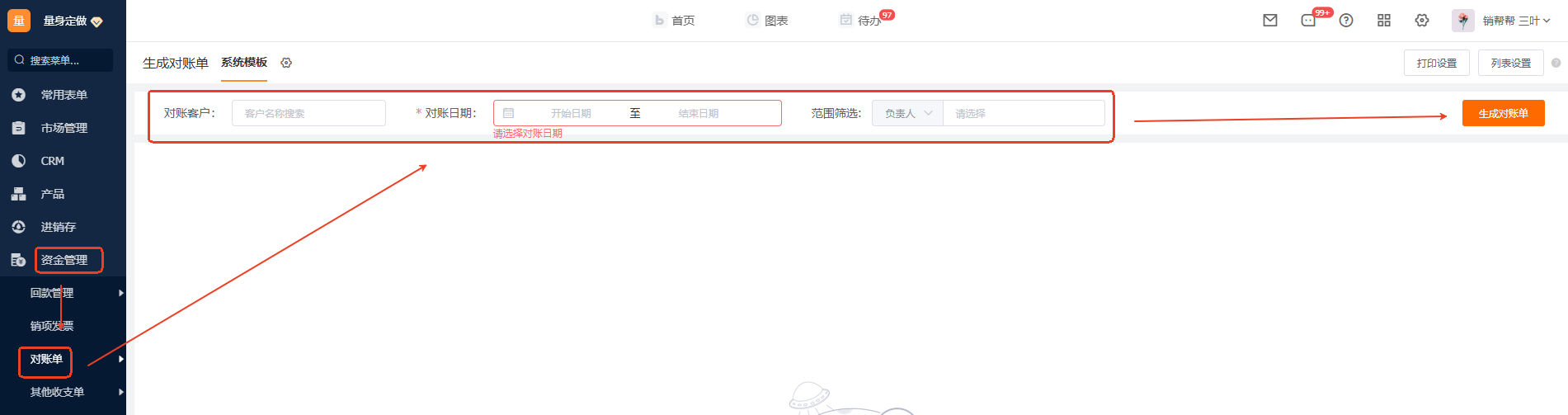Click the calendar icon in 对账日期 field
The image size is (1568, 415).
pyautogui.click(x=509, y=113)
